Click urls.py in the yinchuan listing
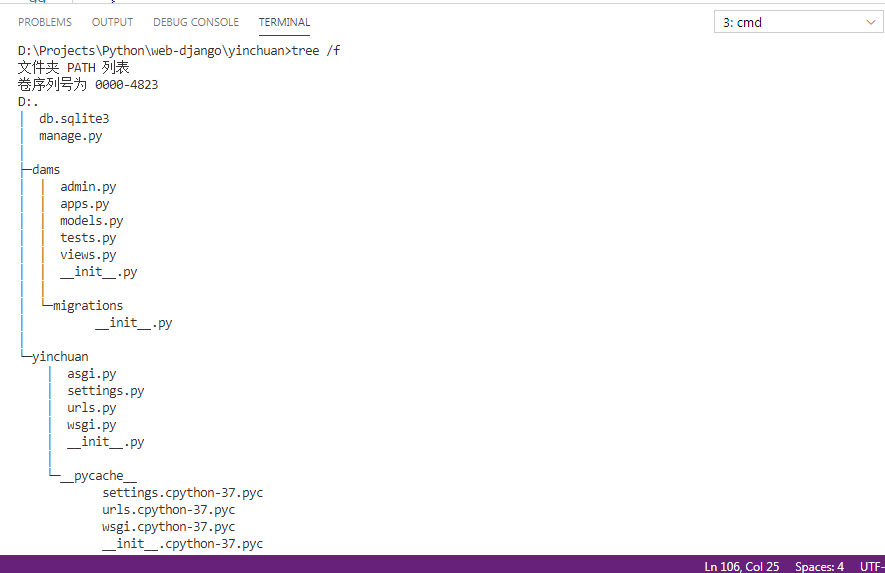The image size is (885, 573). (91, 408)
